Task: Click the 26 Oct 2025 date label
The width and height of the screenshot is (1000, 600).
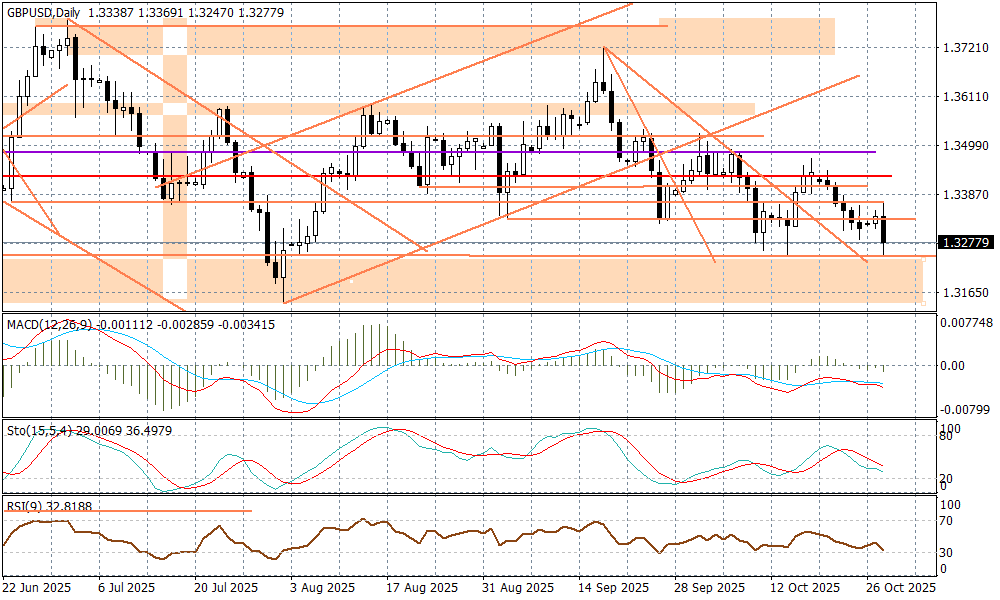Action: pyautogui.click(x=900, y=588)
